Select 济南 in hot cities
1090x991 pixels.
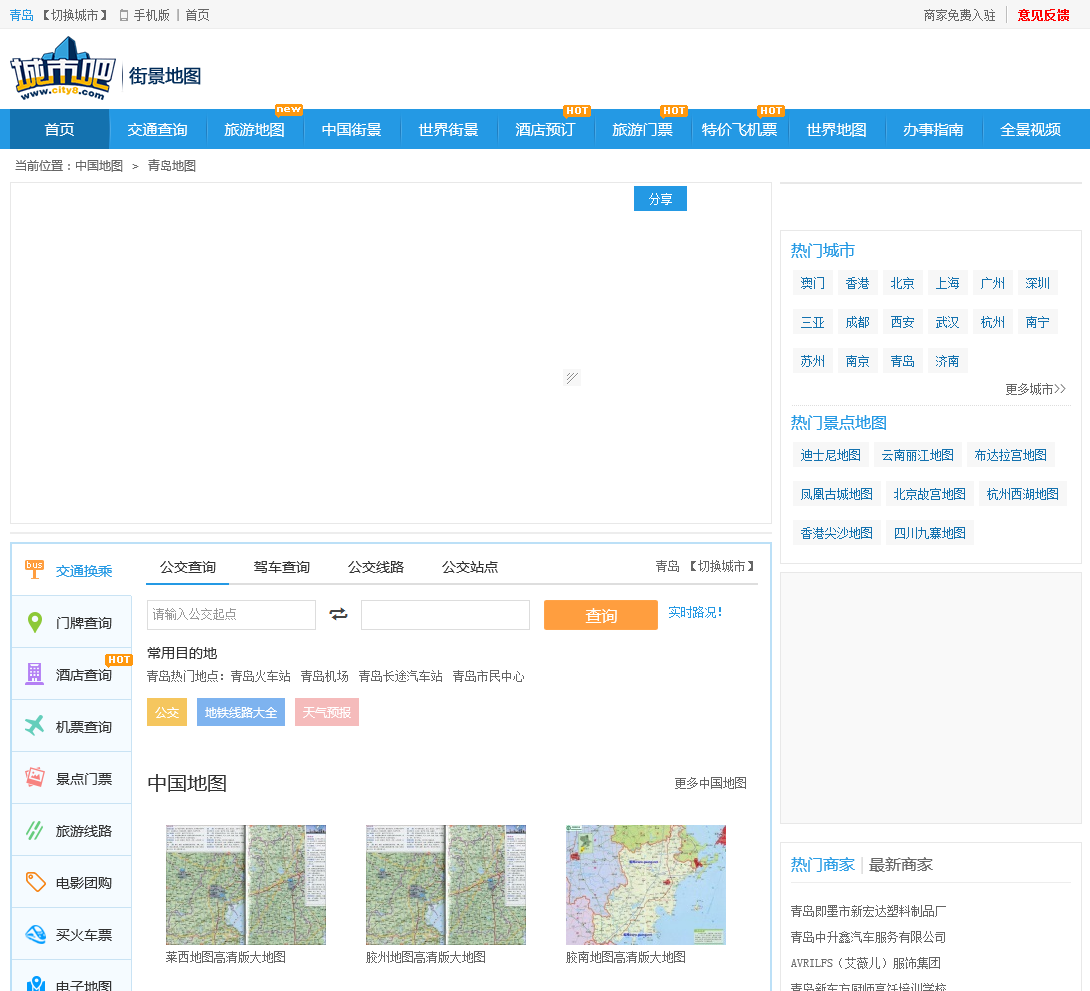947,361
